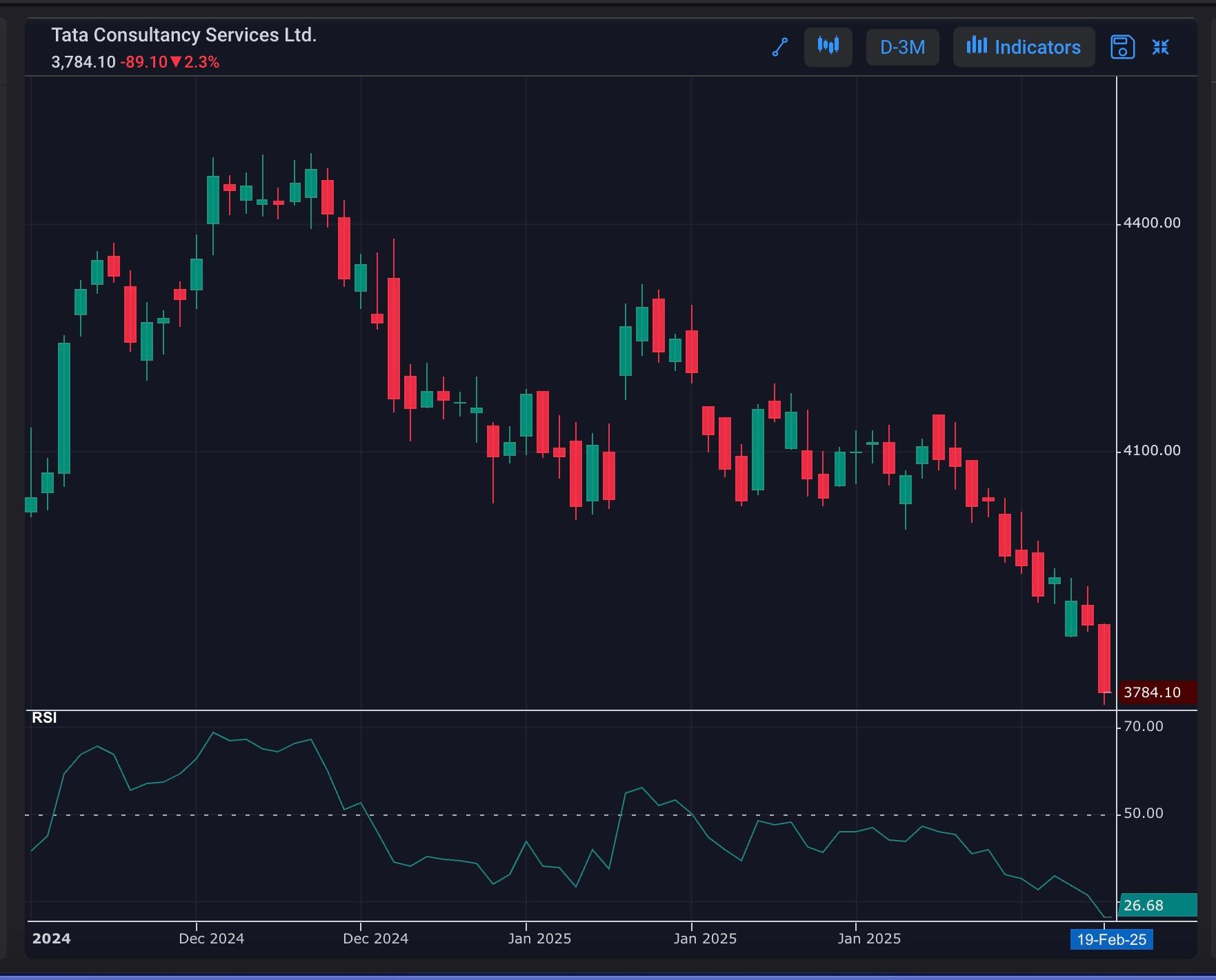Click the 3,784.10 last price in the header
Viewport: 1216px width, 980px height.
click(x=83, y=62)
